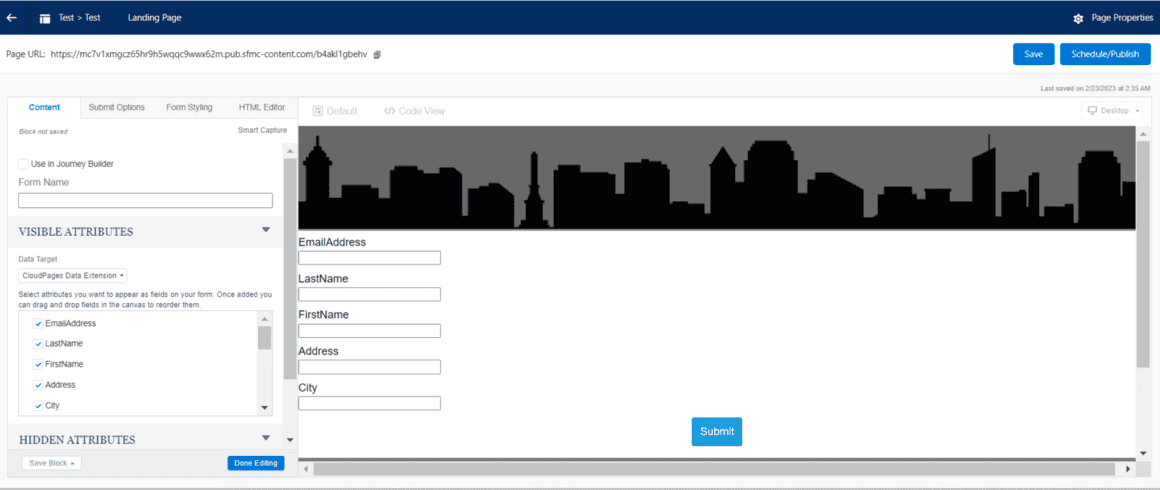Click the Test > Test folder icon
1160x490 pixels.
click(45, 18)
